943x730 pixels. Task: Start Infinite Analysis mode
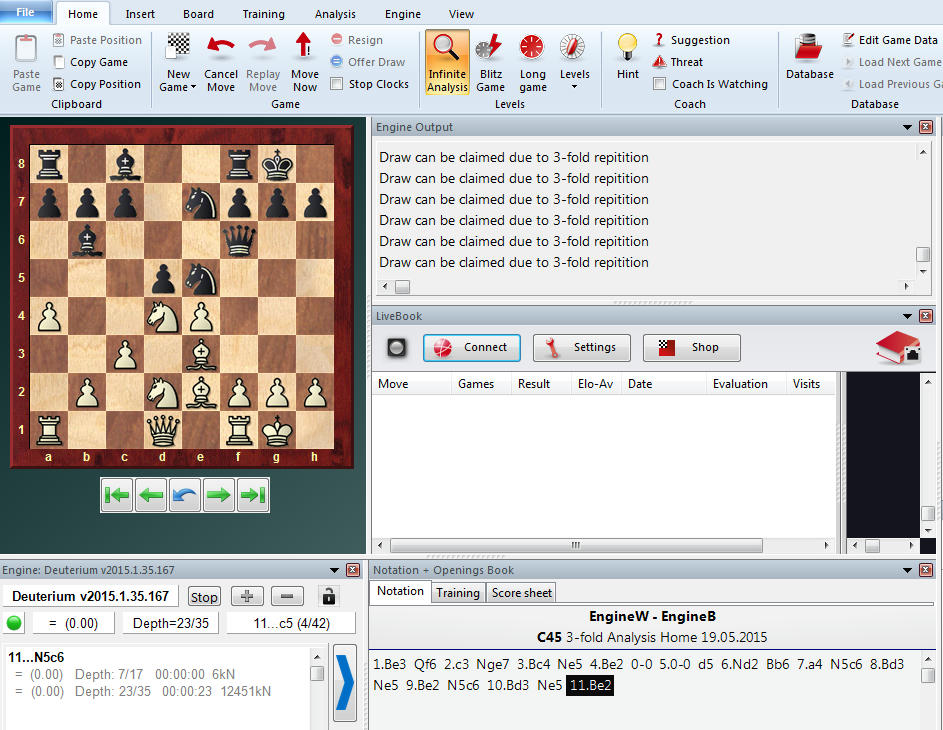pos(447,62)
